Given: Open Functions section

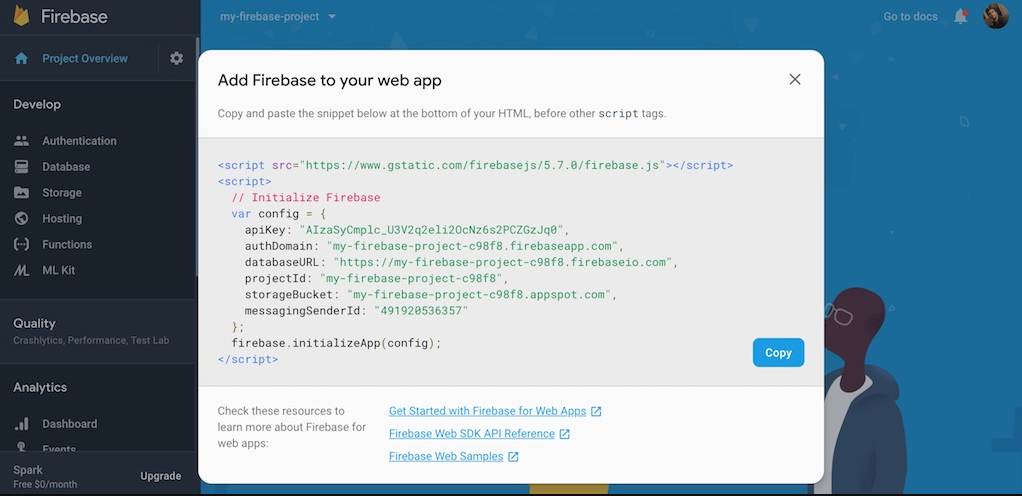Looking at the screenshot, I should 67,244.
